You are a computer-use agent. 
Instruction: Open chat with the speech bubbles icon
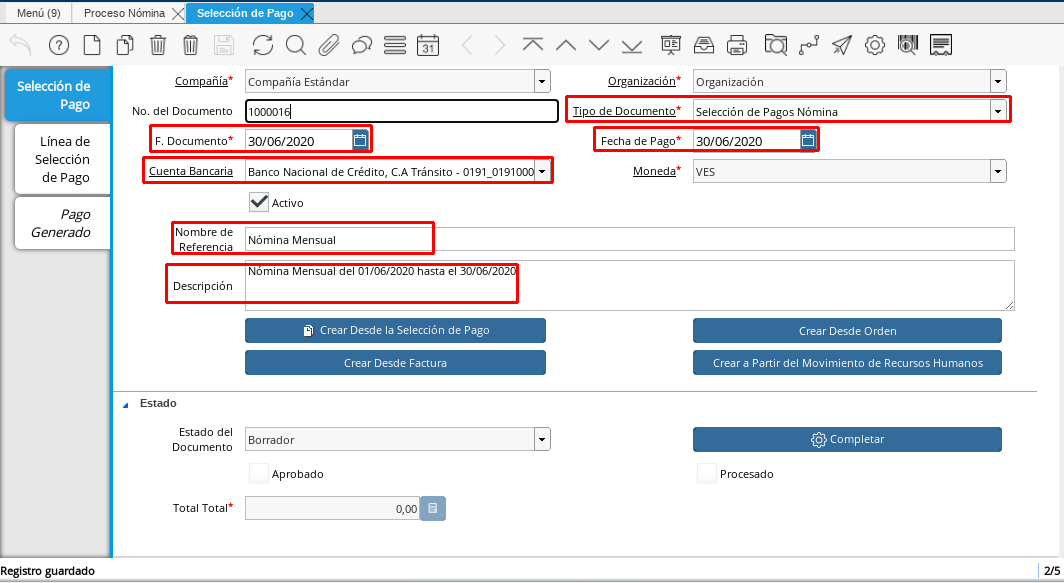coord(362,45)
